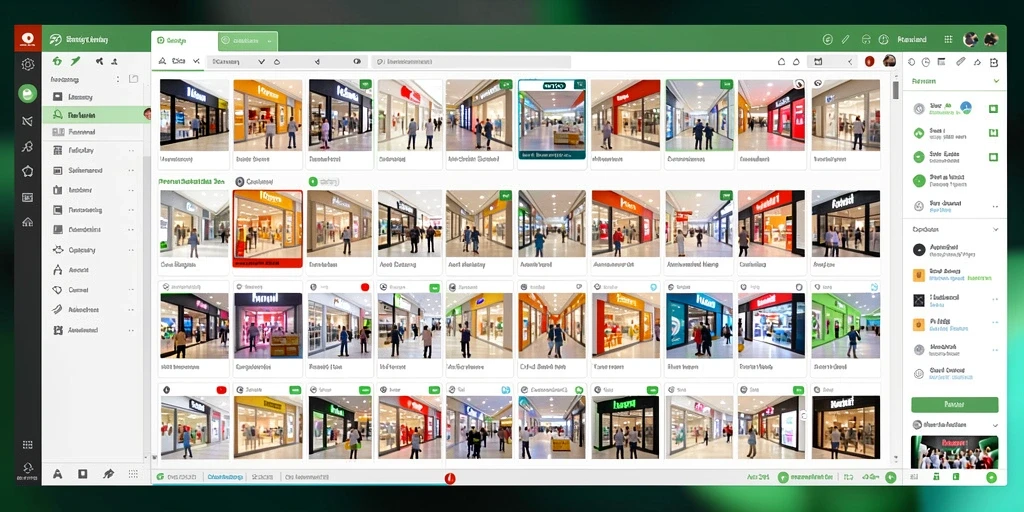
Task: Click the text label beside header clock icon
Action: [x=912, y=40]
